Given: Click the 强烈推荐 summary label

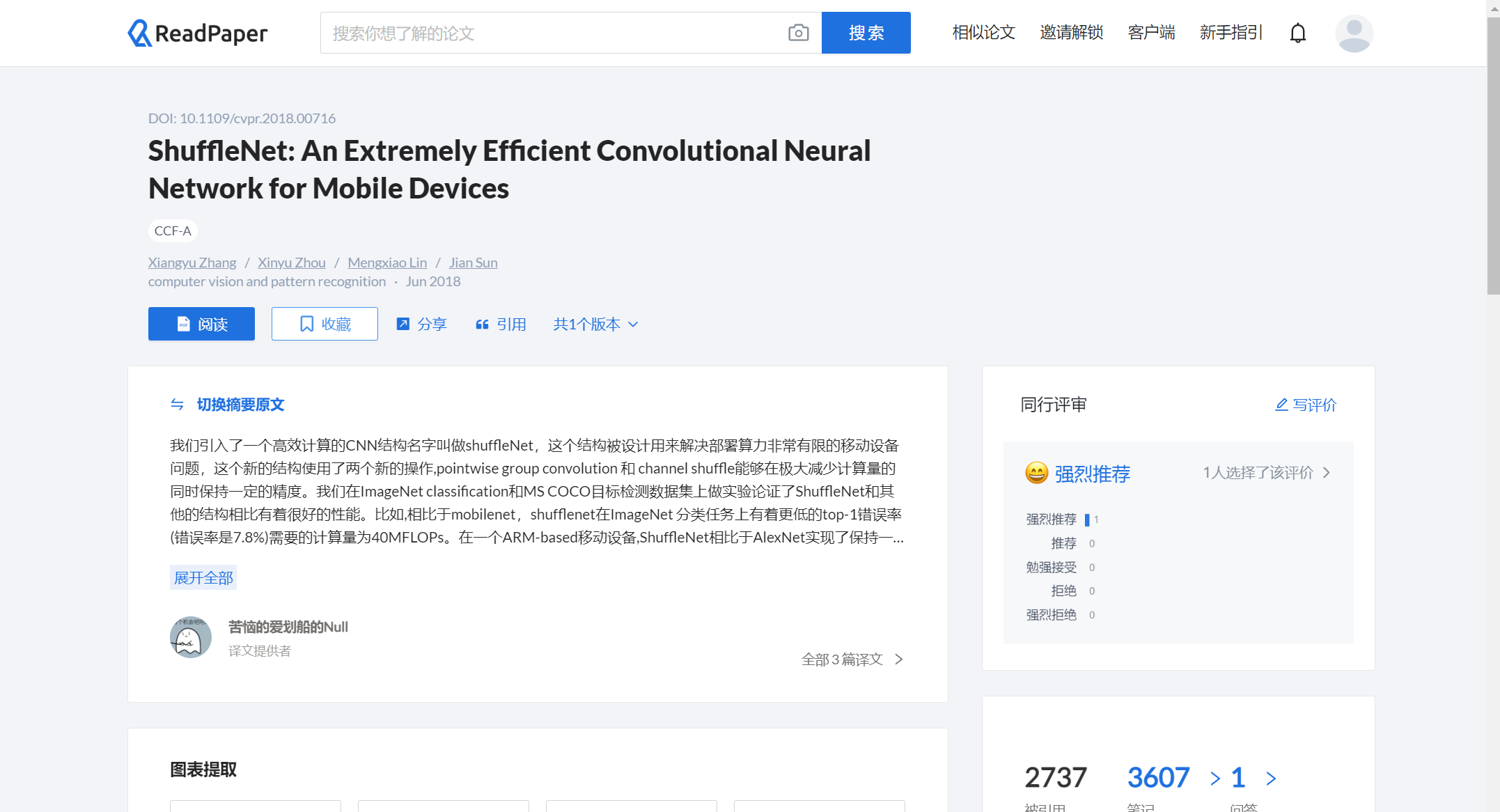Looking at the screenshot, I should pos(1092,474).
